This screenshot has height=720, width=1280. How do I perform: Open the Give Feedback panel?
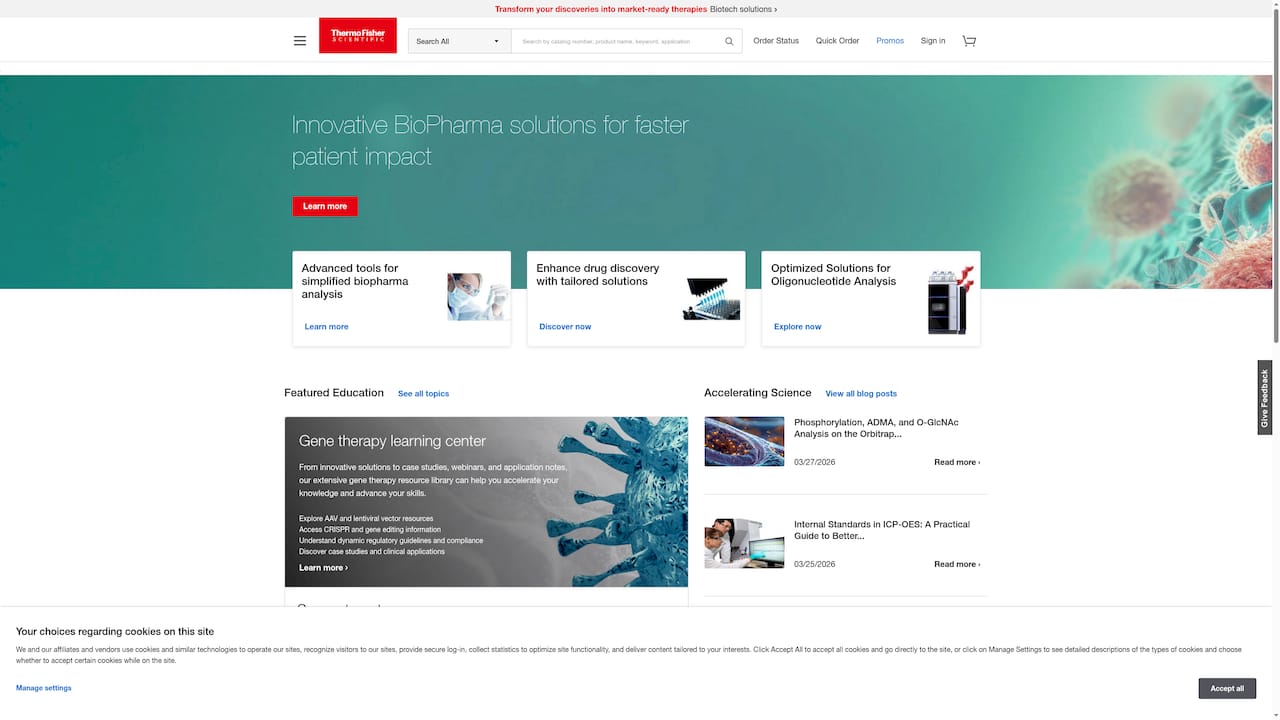[x=1264, y=398]
